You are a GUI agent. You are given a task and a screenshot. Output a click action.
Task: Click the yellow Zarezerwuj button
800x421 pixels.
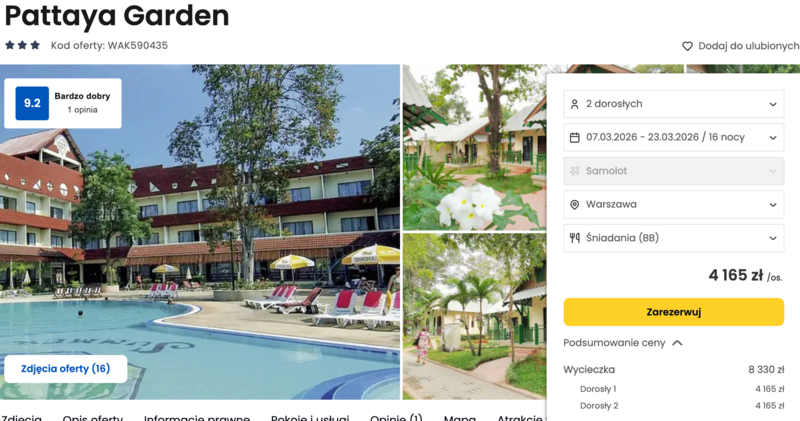pyautogui.click(x=673, y=312)
